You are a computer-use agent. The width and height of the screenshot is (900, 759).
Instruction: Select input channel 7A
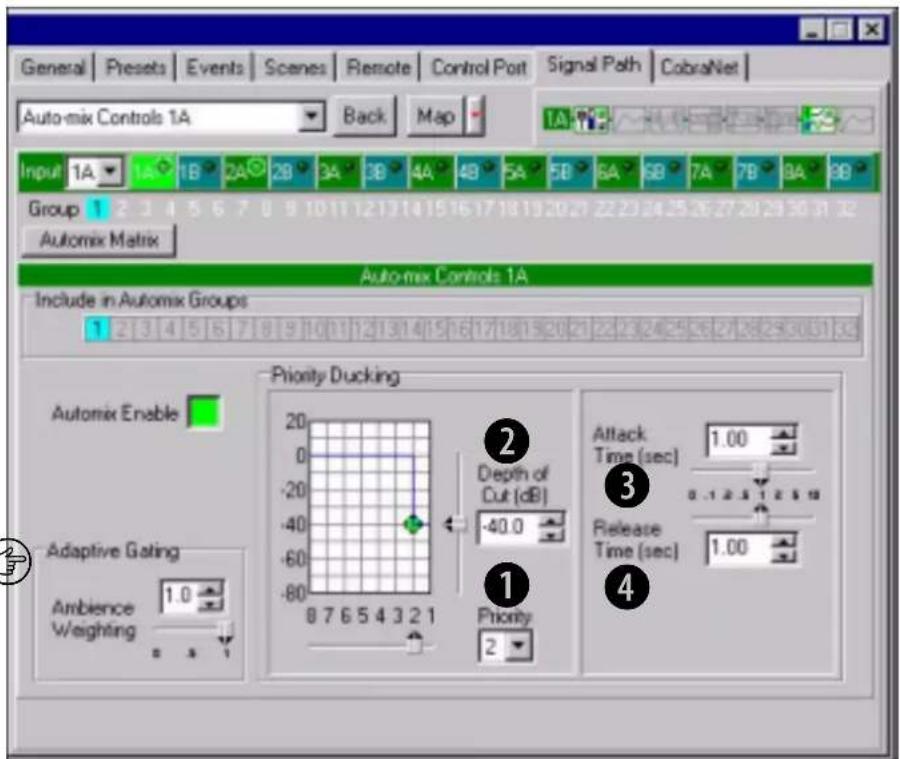coord(711,172)
